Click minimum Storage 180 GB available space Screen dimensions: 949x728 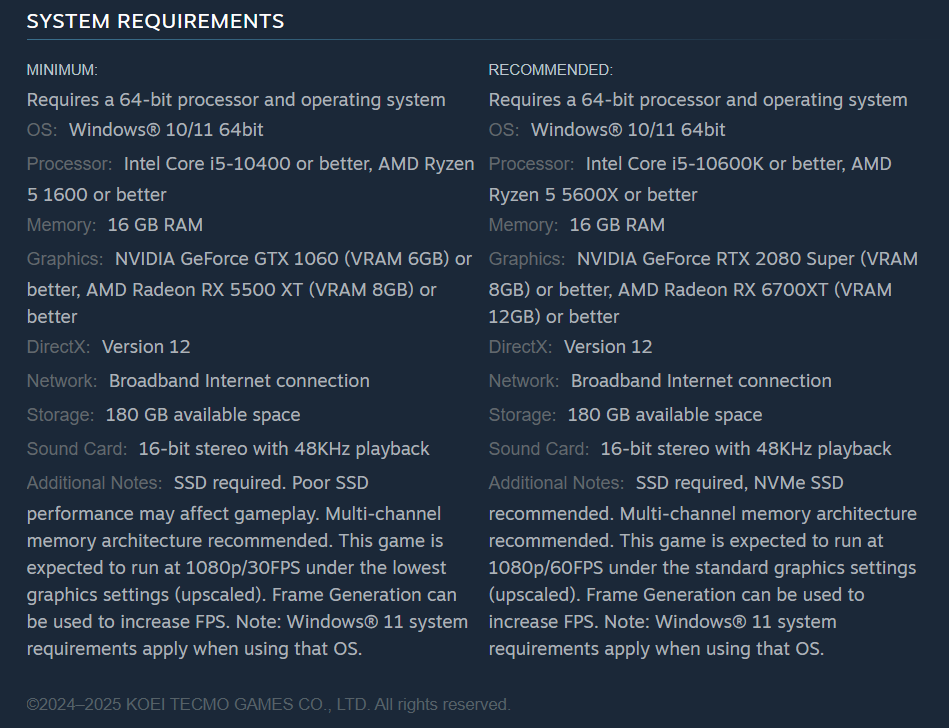[x=203, y=414]
